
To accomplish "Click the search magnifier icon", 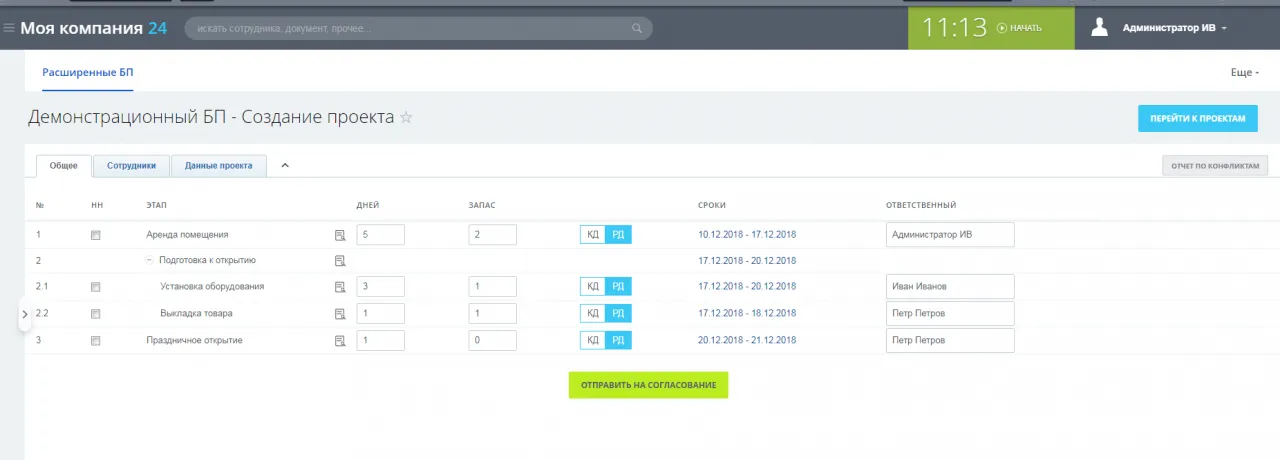I will pos(637,29).
